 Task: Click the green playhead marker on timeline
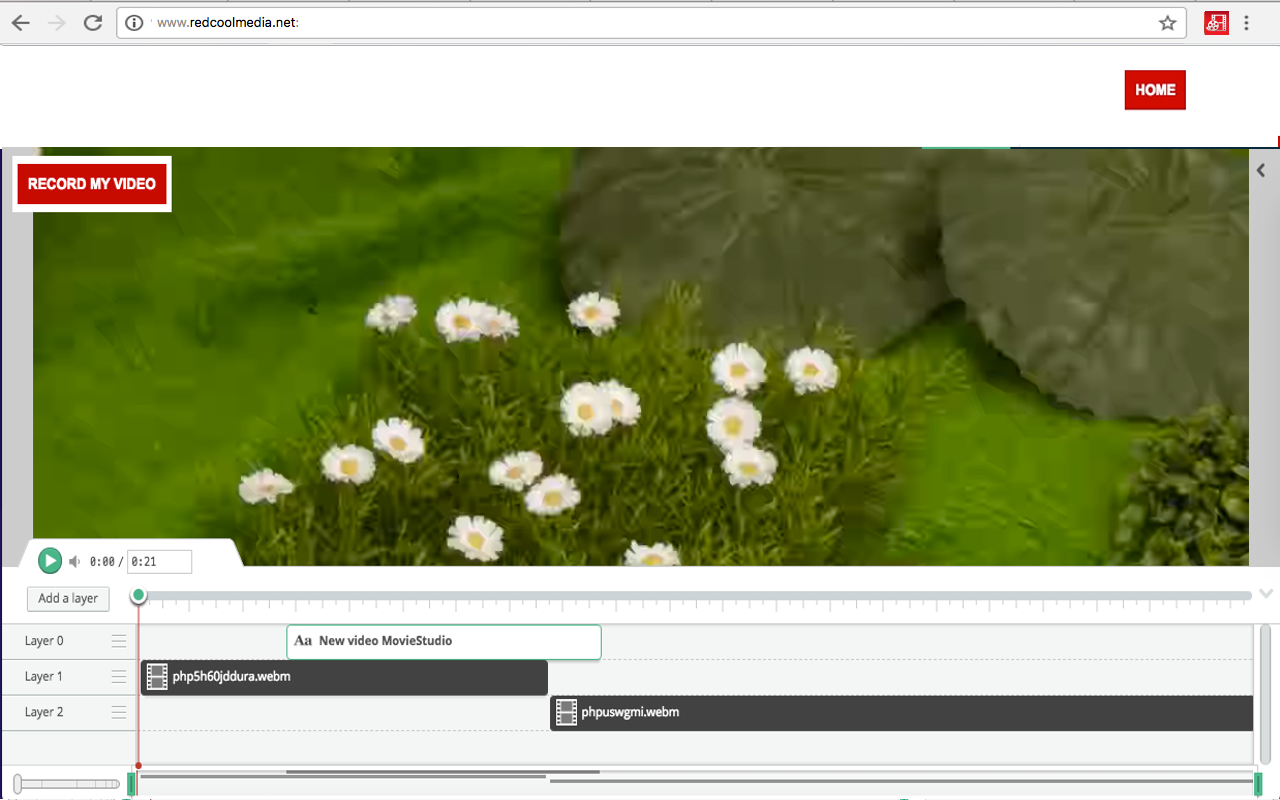(x=139, y=596)
